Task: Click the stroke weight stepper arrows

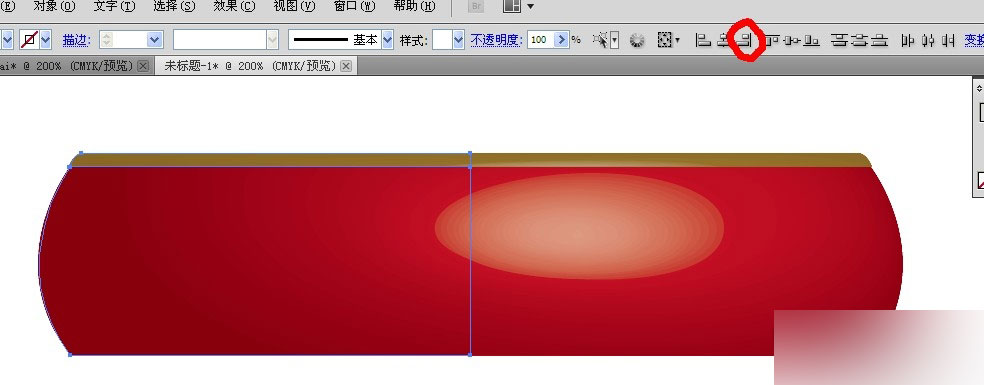Action: click(x=107, y=40)
